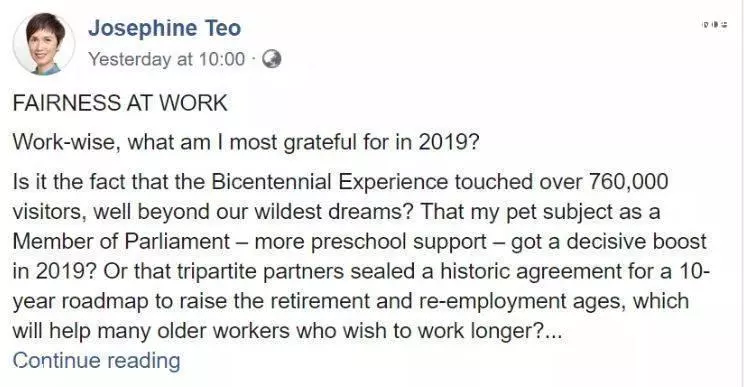Viewport: 744px width, 387px height.
Task: Click the 'year roadmap' text
Action: pyautogui.click(x=80, y=302)
